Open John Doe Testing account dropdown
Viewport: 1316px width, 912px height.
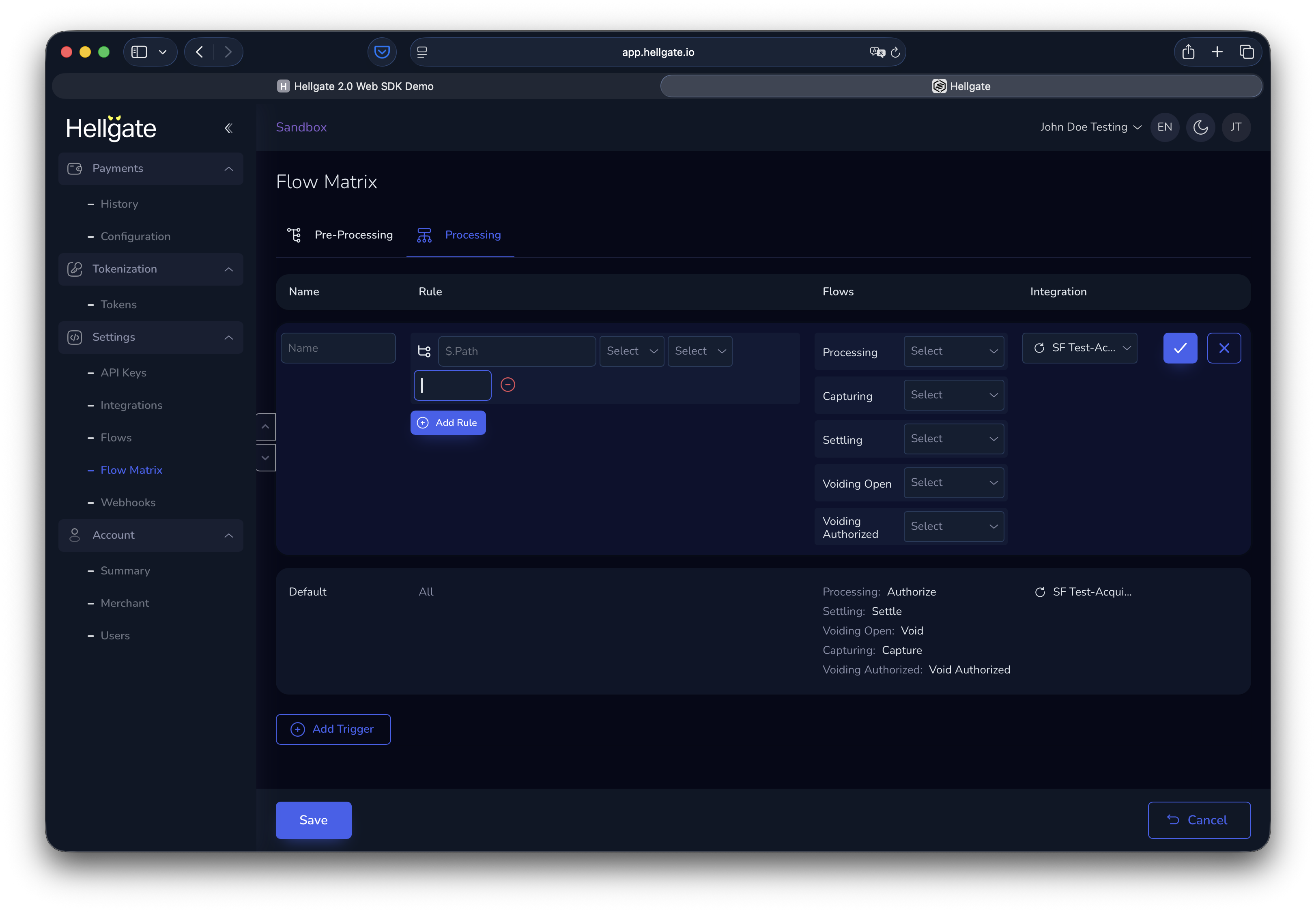point(1090,127)
